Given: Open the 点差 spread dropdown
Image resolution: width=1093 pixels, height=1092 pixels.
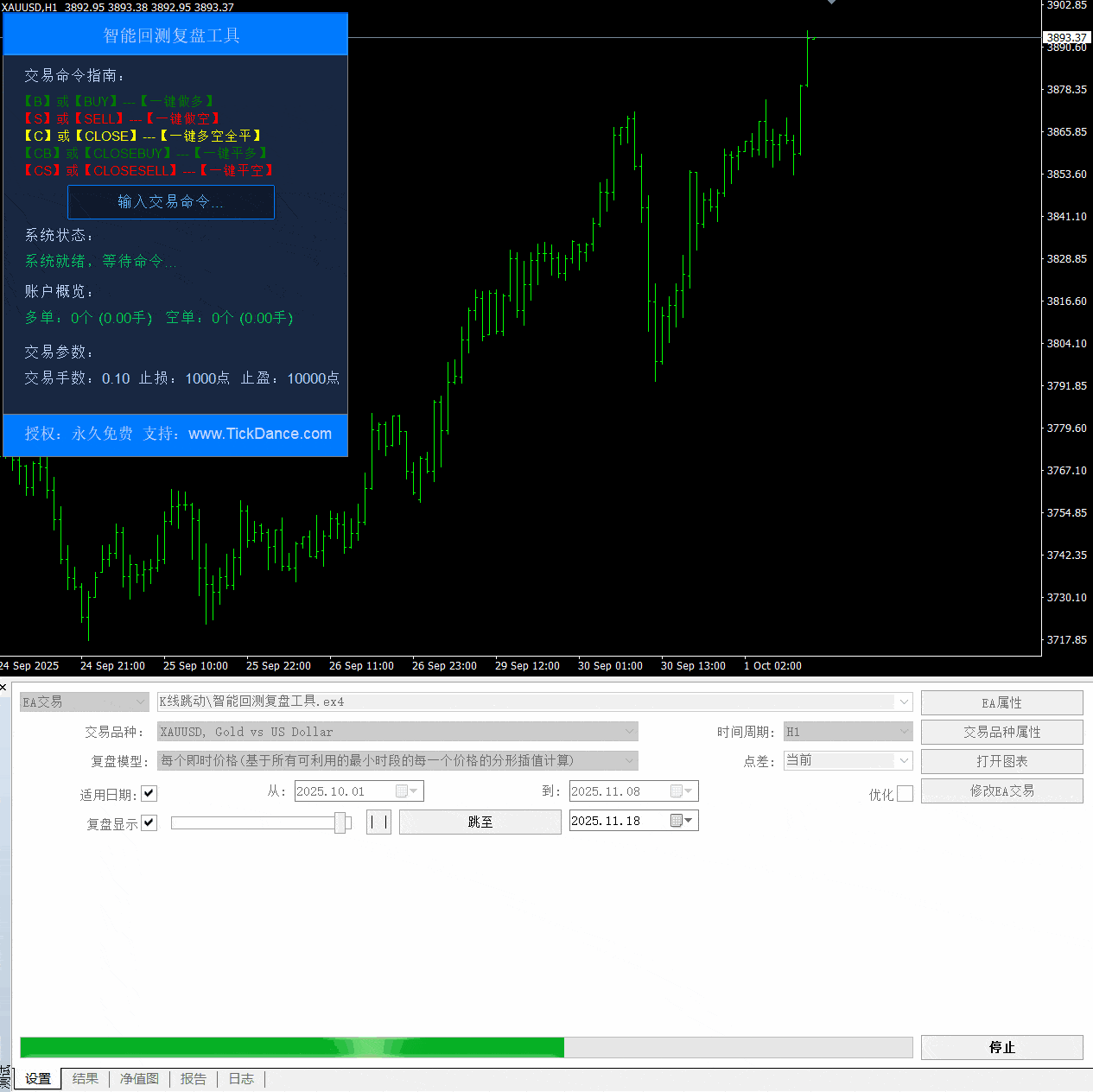Looking at the screenshot, I should tap(904, 761).
